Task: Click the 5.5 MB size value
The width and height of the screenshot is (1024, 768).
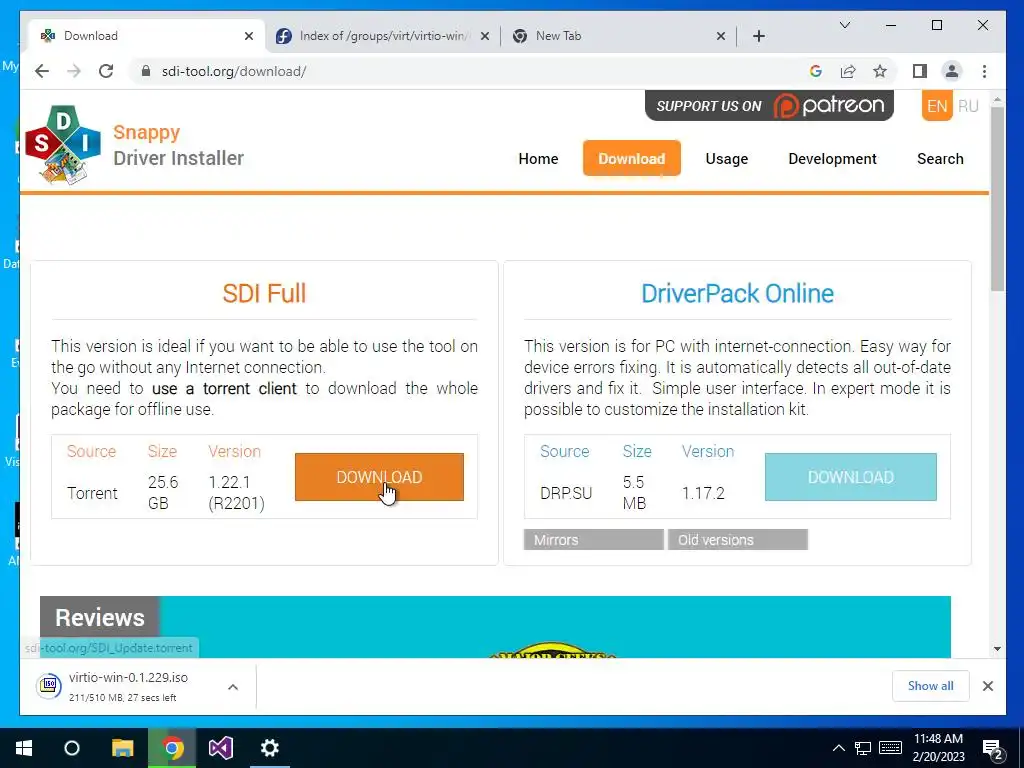Action: pyautogui.click(x=633, y=493)
